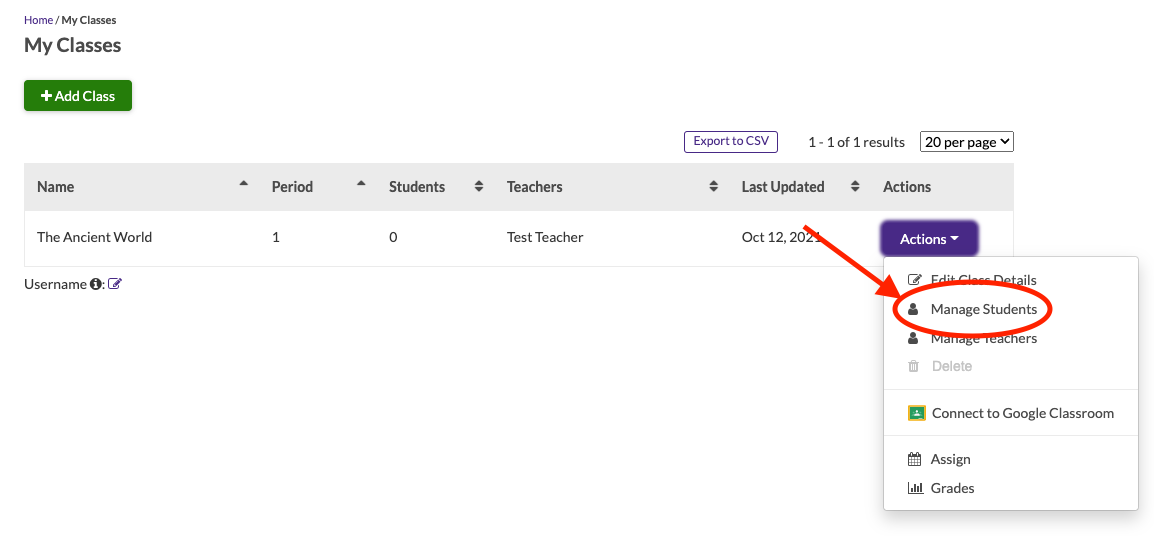Click the calendar icon beside Assign
The image size is (1154, 536).
(914, 459)
